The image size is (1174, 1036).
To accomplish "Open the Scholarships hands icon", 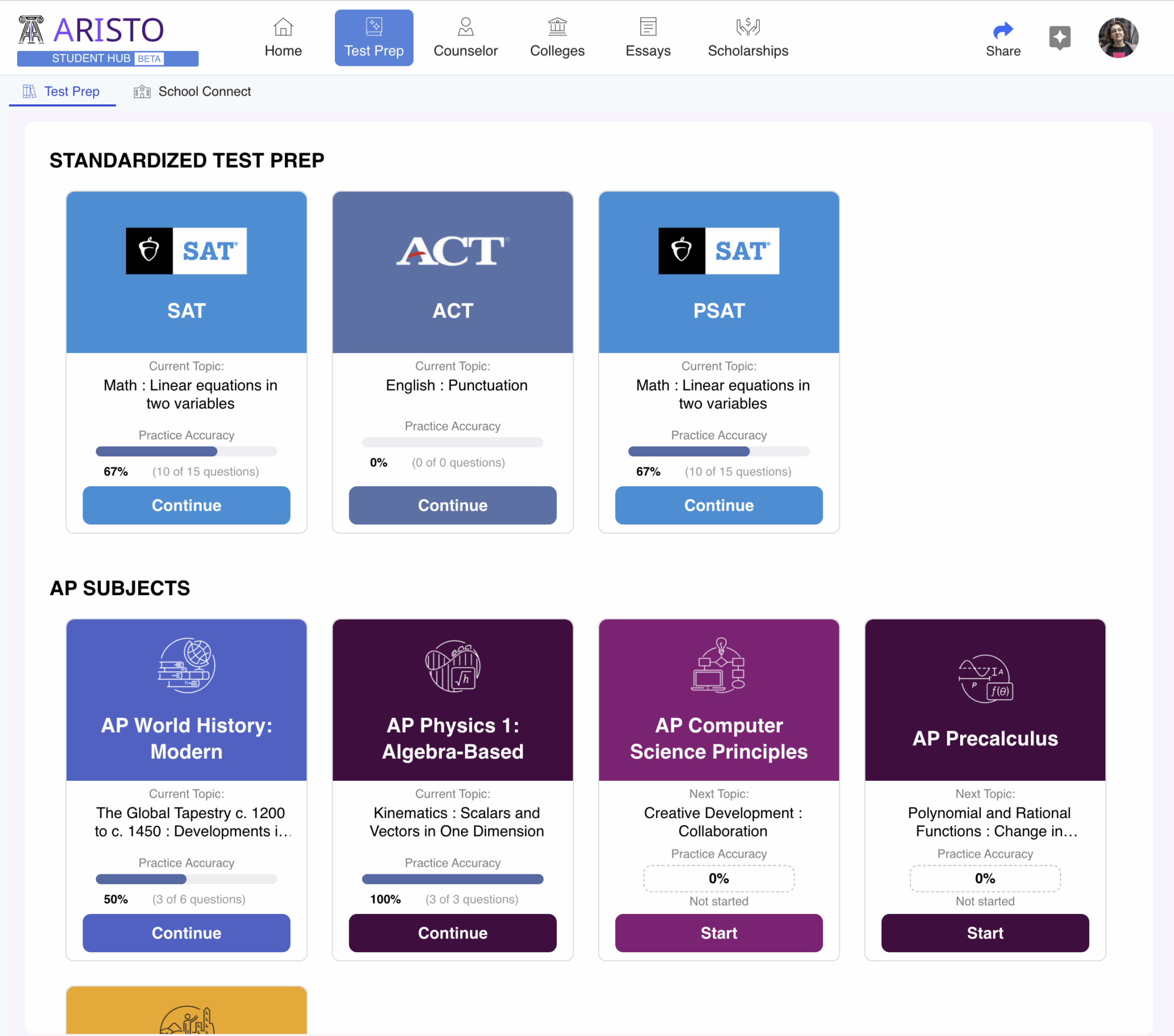I will coord(748,27).
